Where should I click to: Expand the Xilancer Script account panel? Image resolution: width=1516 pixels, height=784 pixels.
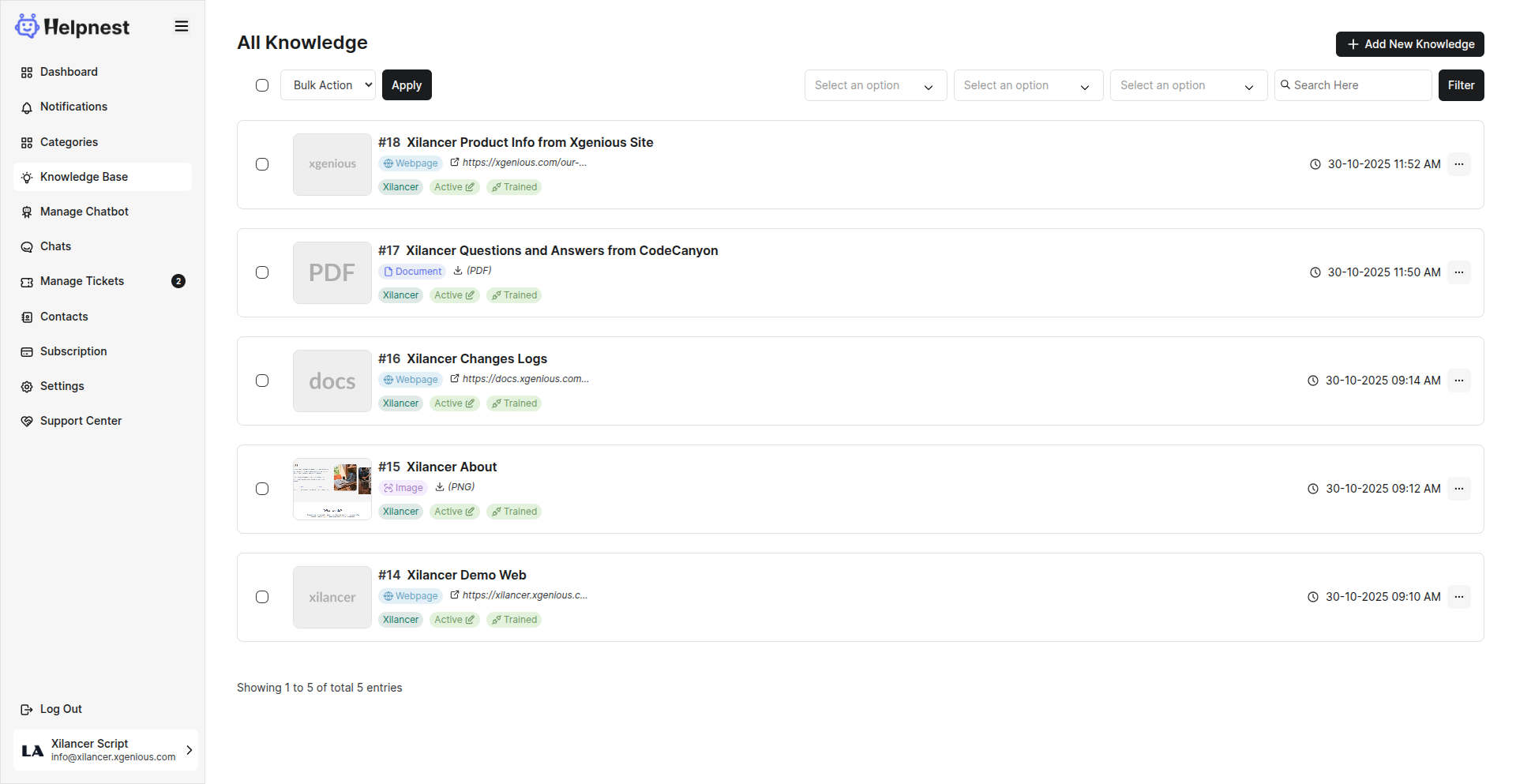106,750
